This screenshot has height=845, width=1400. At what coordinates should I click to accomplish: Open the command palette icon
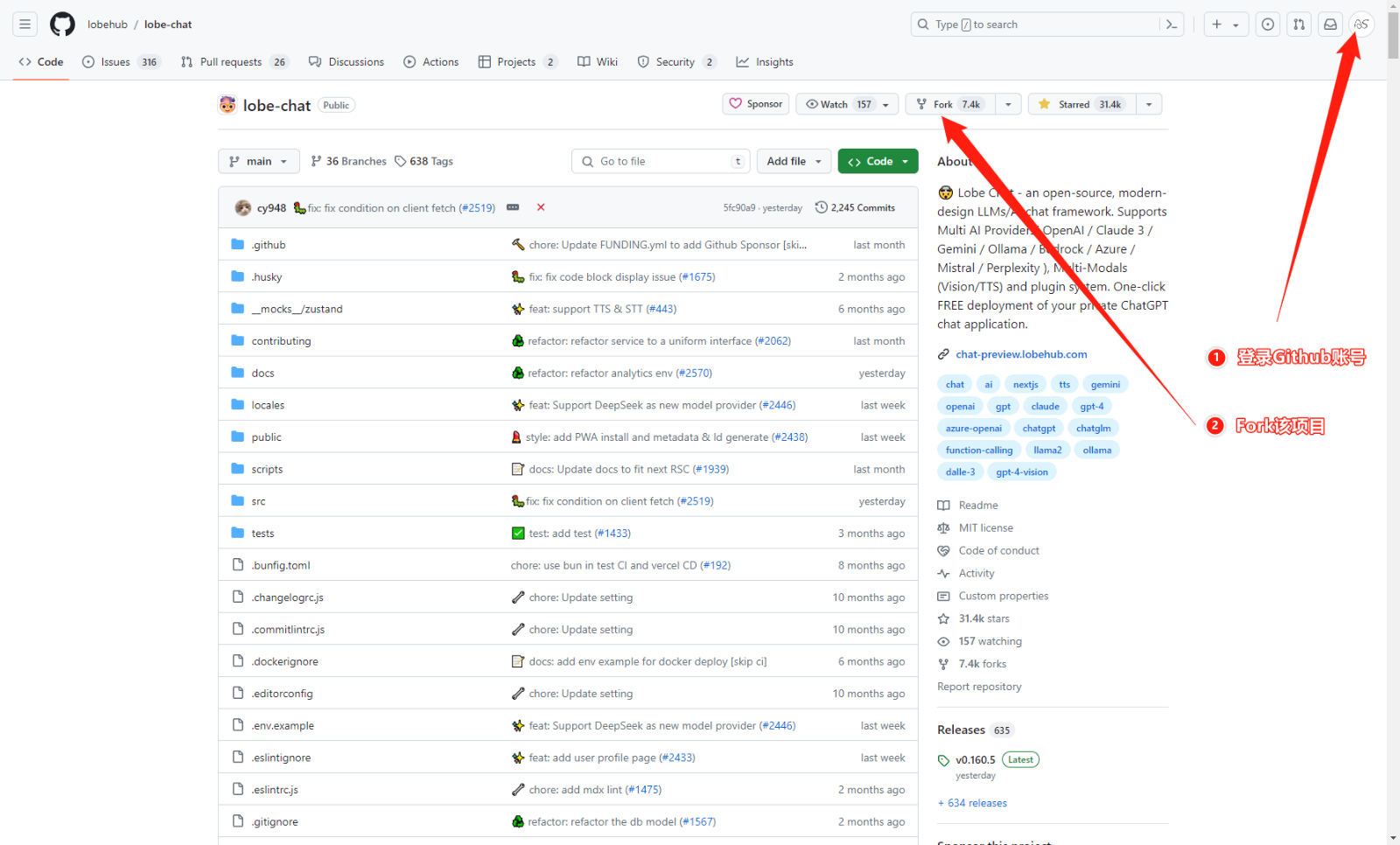[1171, 24]
